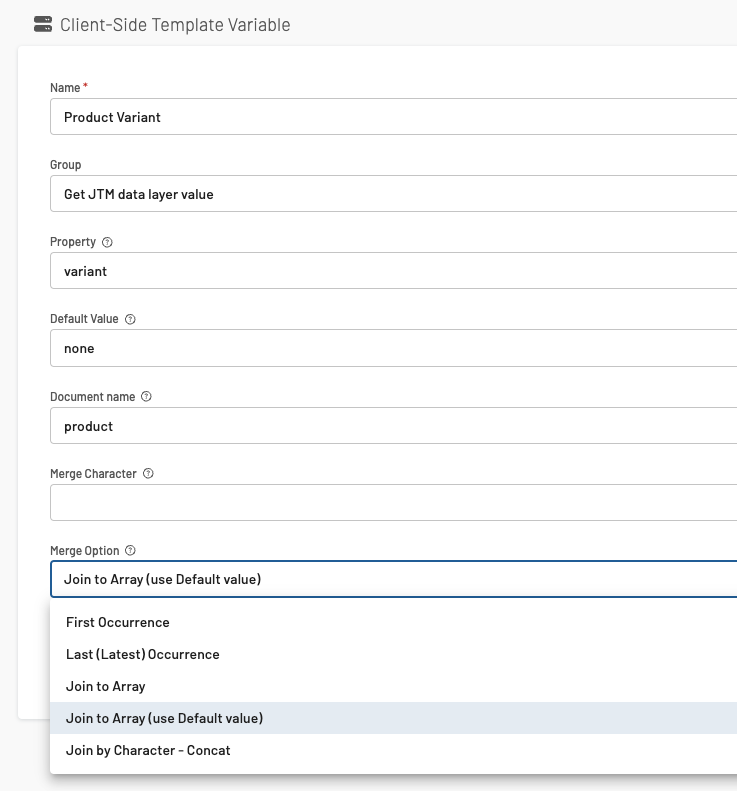Click the Client-Side Template Variable heading
The image size is (737, 791).
click(175, 25)
